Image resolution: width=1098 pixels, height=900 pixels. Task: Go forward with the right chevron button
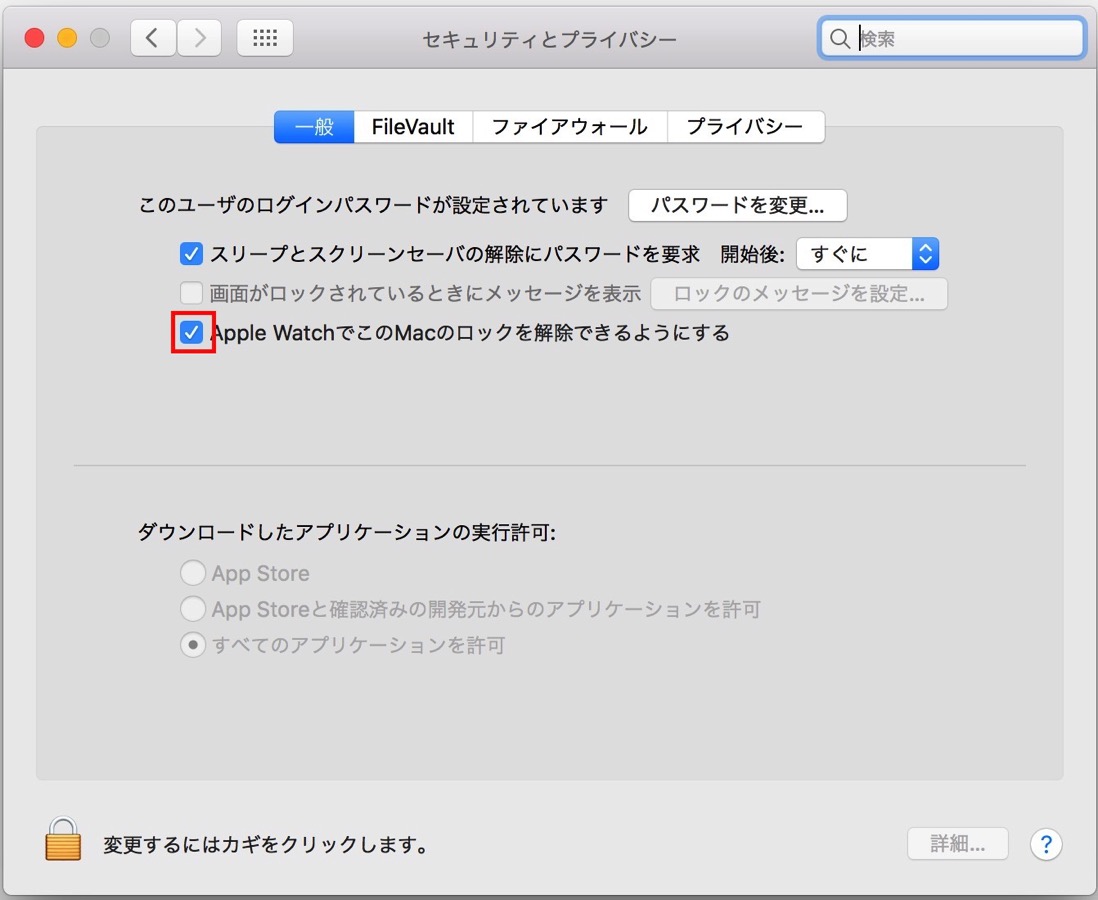[x=200, y=38]
